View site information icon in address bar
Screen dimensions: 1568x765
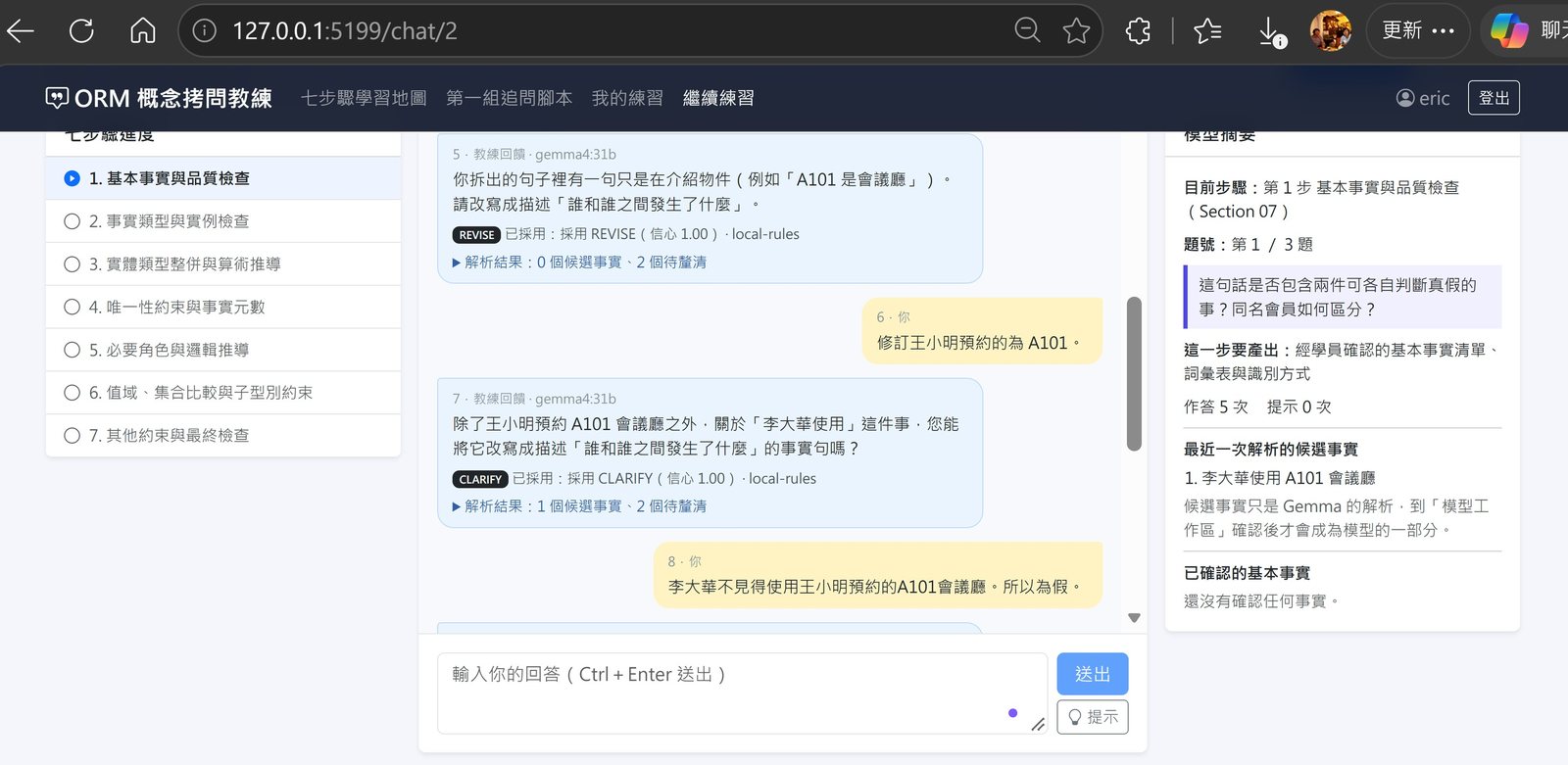coord(204,31)
